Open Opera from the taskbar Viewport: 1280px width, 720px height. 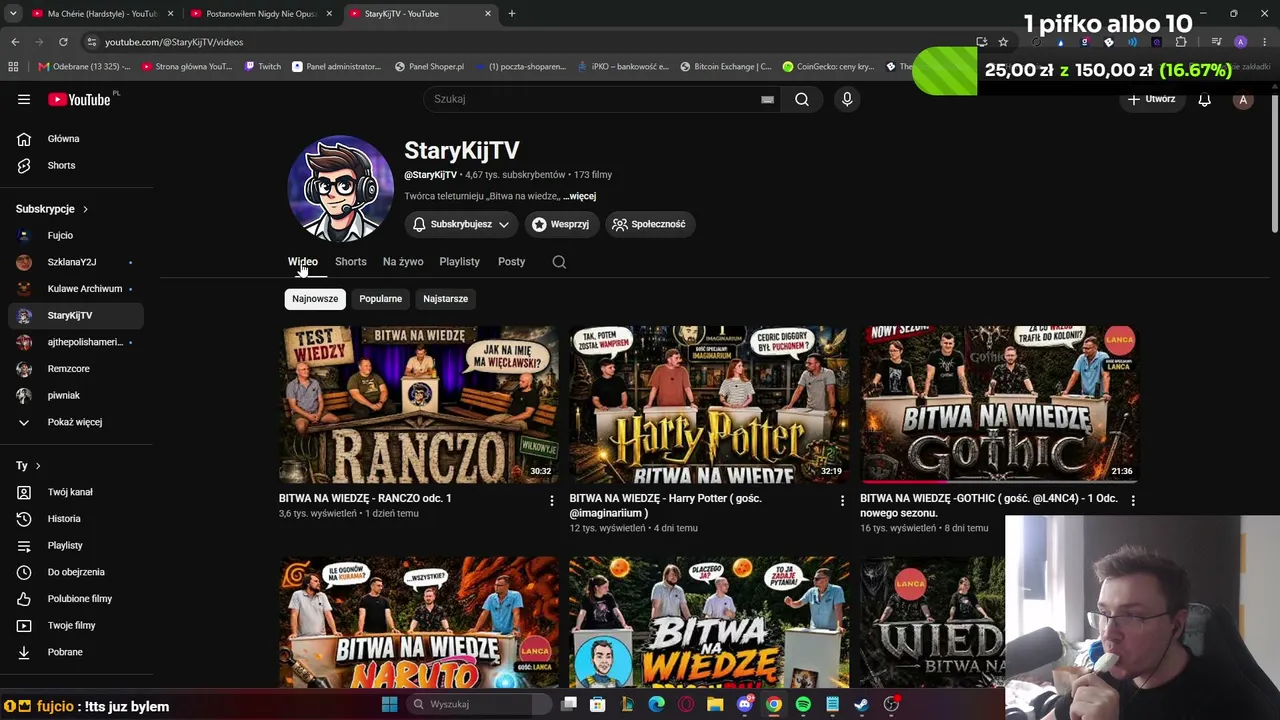pos(686,704)
